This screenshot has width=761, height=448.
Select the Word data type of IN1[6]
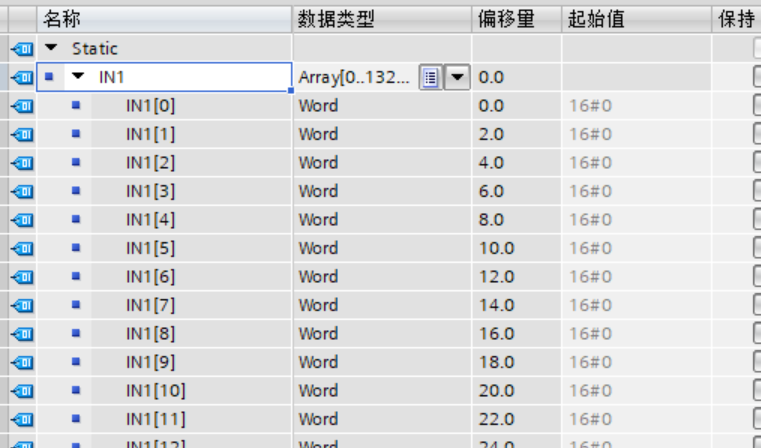pyautogui.click(x=318, y=276)
